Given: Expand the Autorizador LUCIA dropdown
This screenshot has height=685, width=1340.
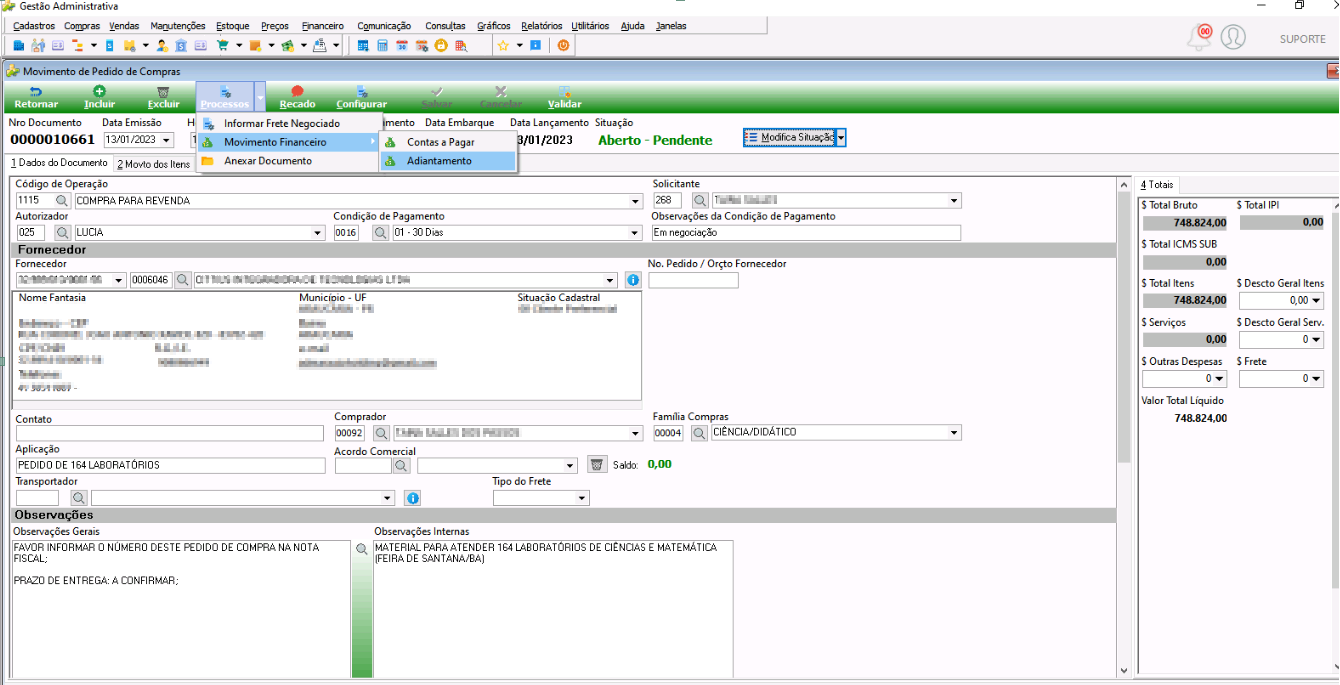Looking at the screenshot, I should pos(319,233).
